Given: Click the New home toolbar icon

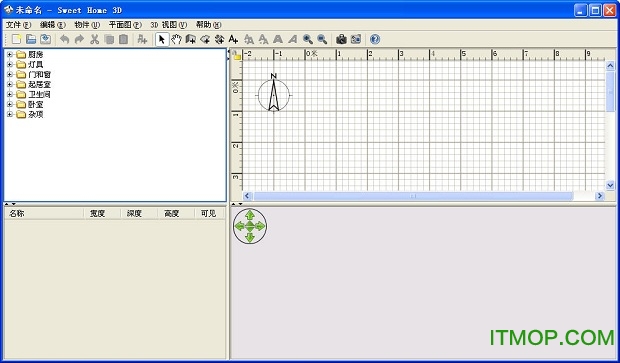Looking at the screenshot, I should point(16,39).
